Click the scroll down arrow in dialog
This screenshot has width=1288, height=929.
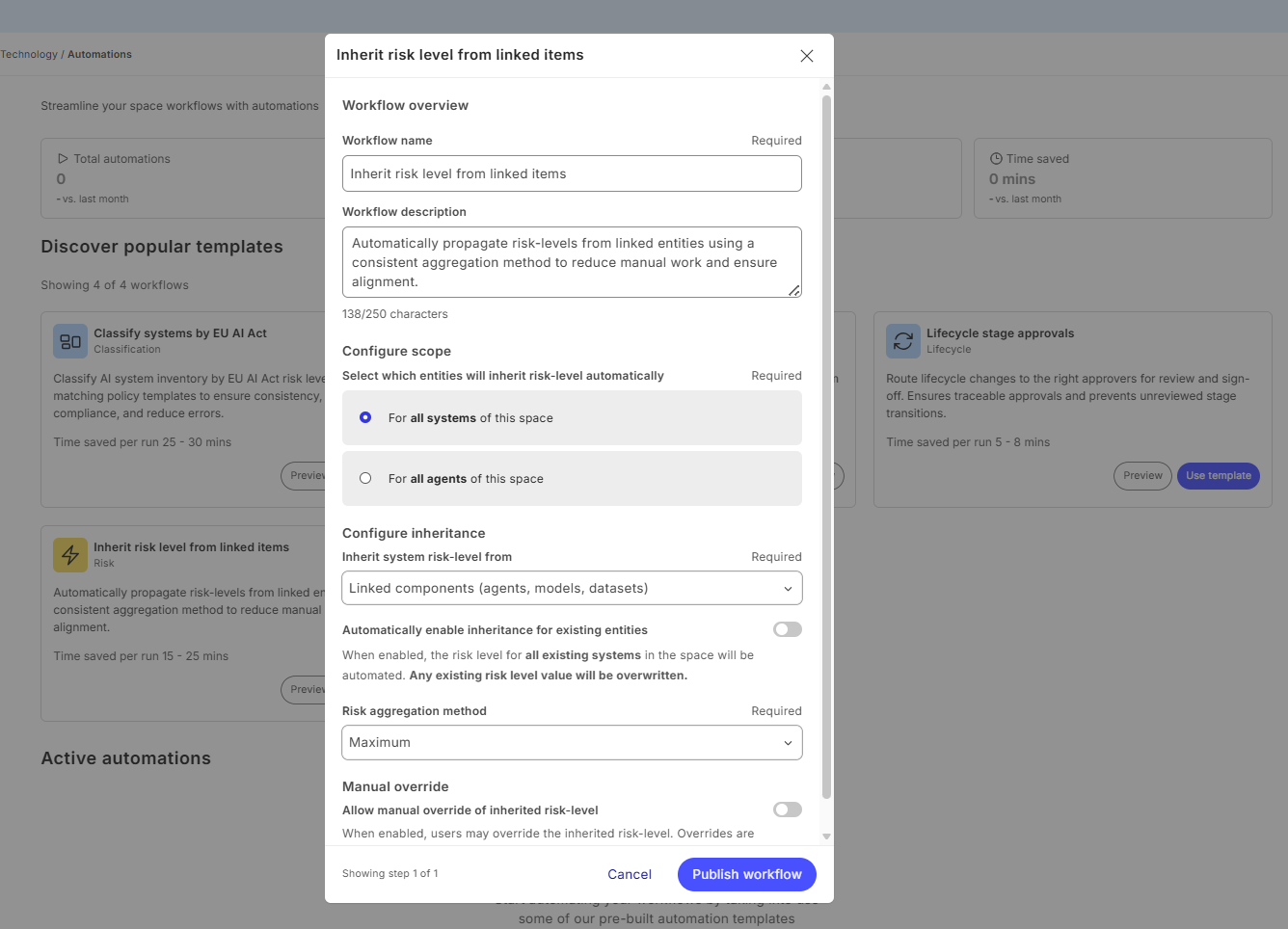(826, 836)
